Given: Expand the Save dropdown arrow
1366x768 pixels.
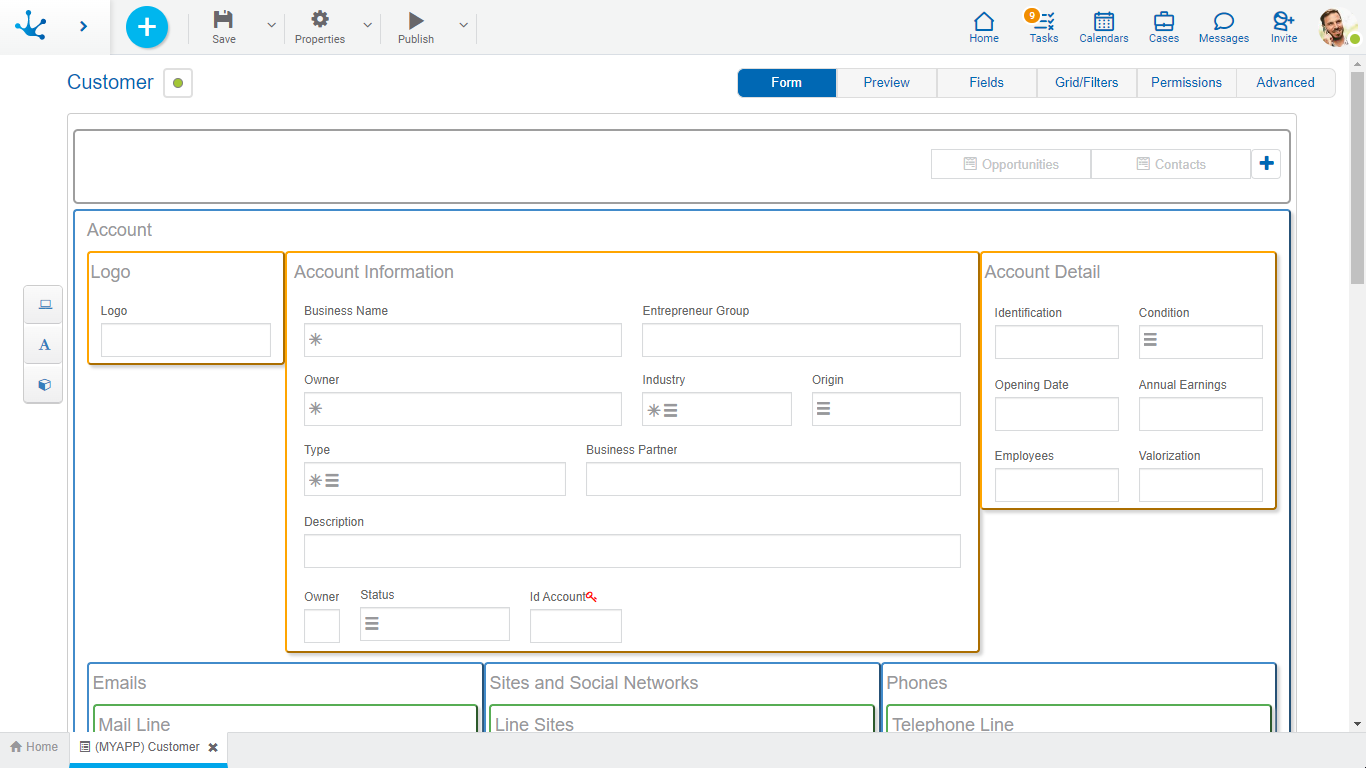Looking at the screenshot, I should pos(271,26).
